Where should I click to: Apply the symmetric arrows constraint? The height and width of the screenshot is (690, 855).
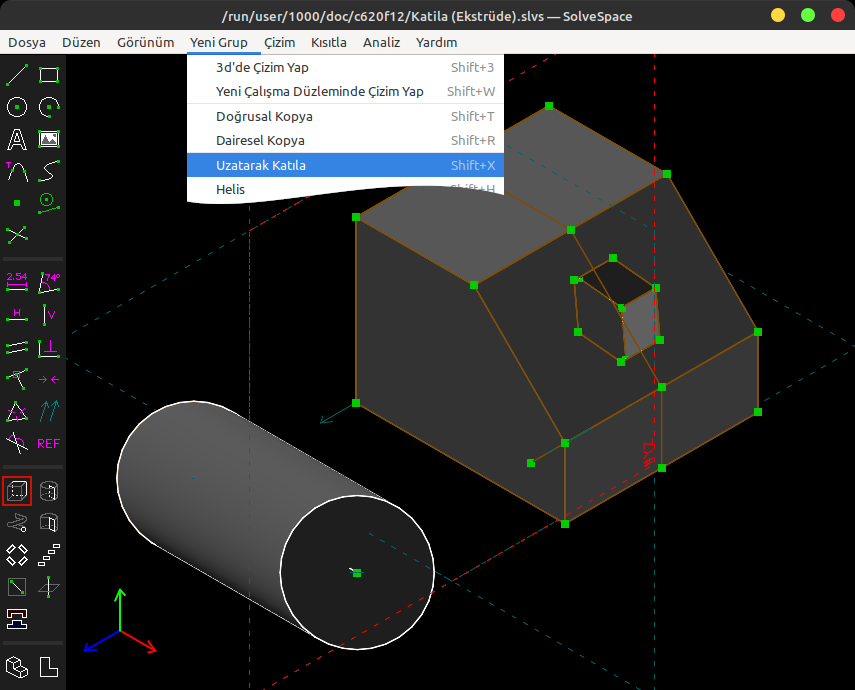coord(49,379)
